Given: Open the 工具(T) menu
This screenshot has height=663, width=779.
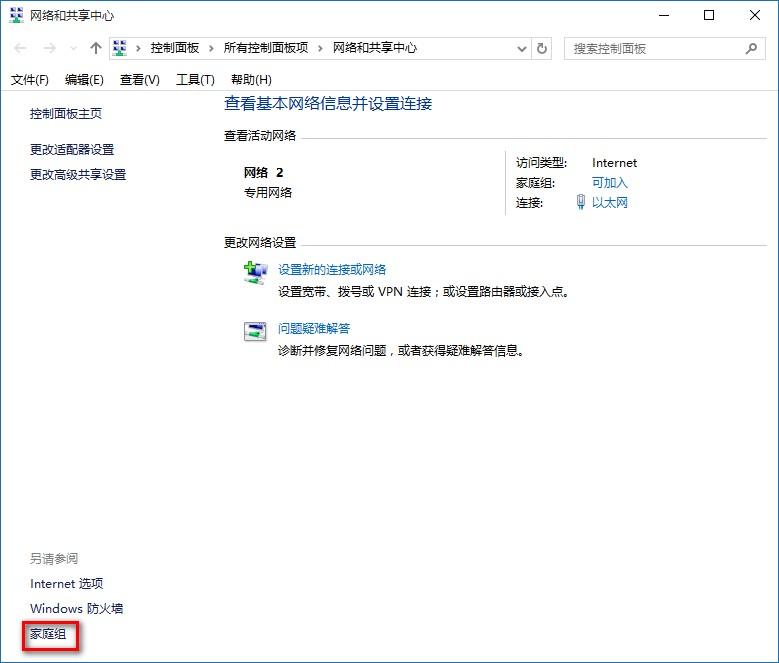Looking at the screenshot, I should click(195, 80).
